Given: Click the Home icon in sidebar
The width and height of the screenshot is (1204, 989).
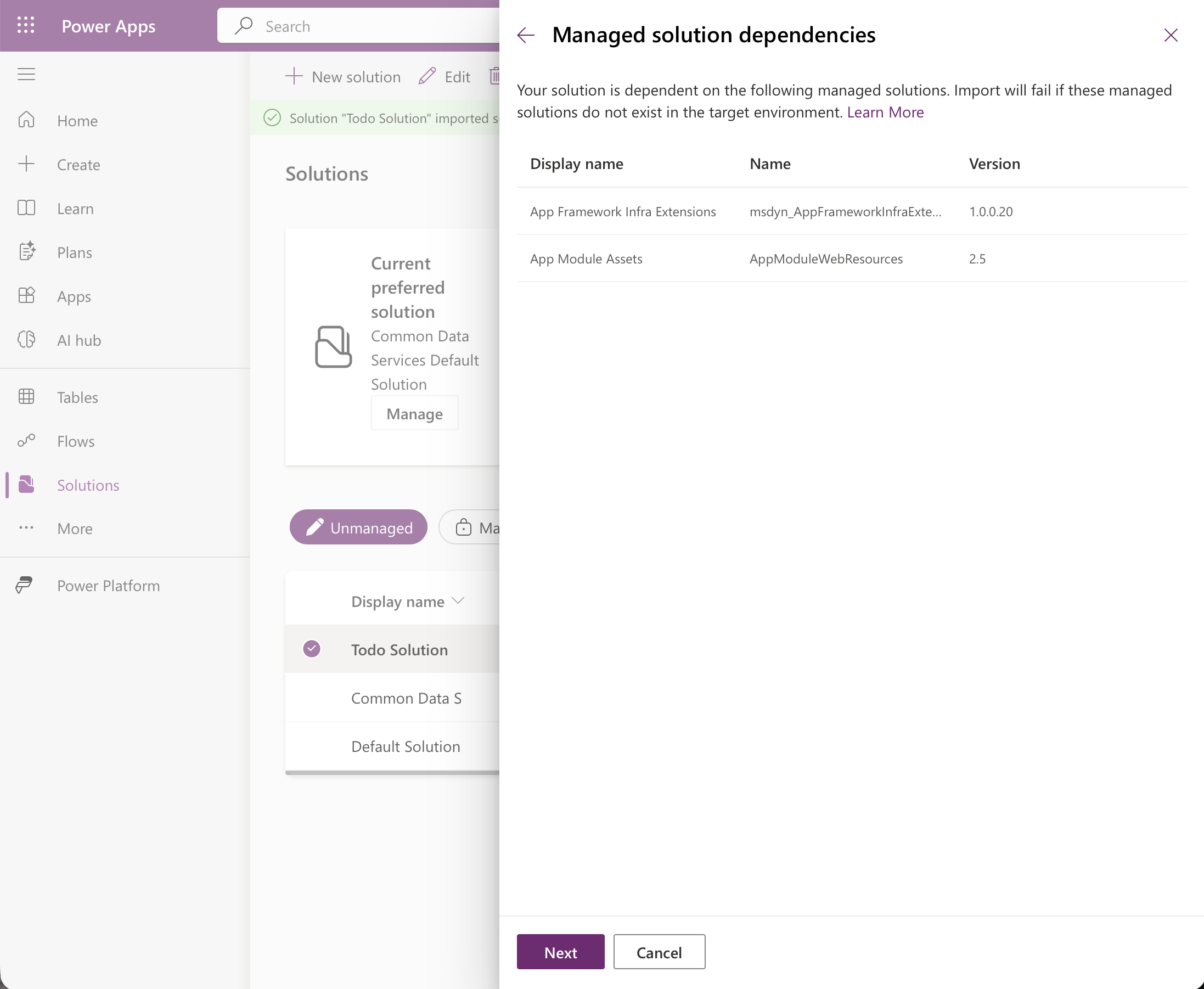Looking at the screenshot, I should (26, 120).
